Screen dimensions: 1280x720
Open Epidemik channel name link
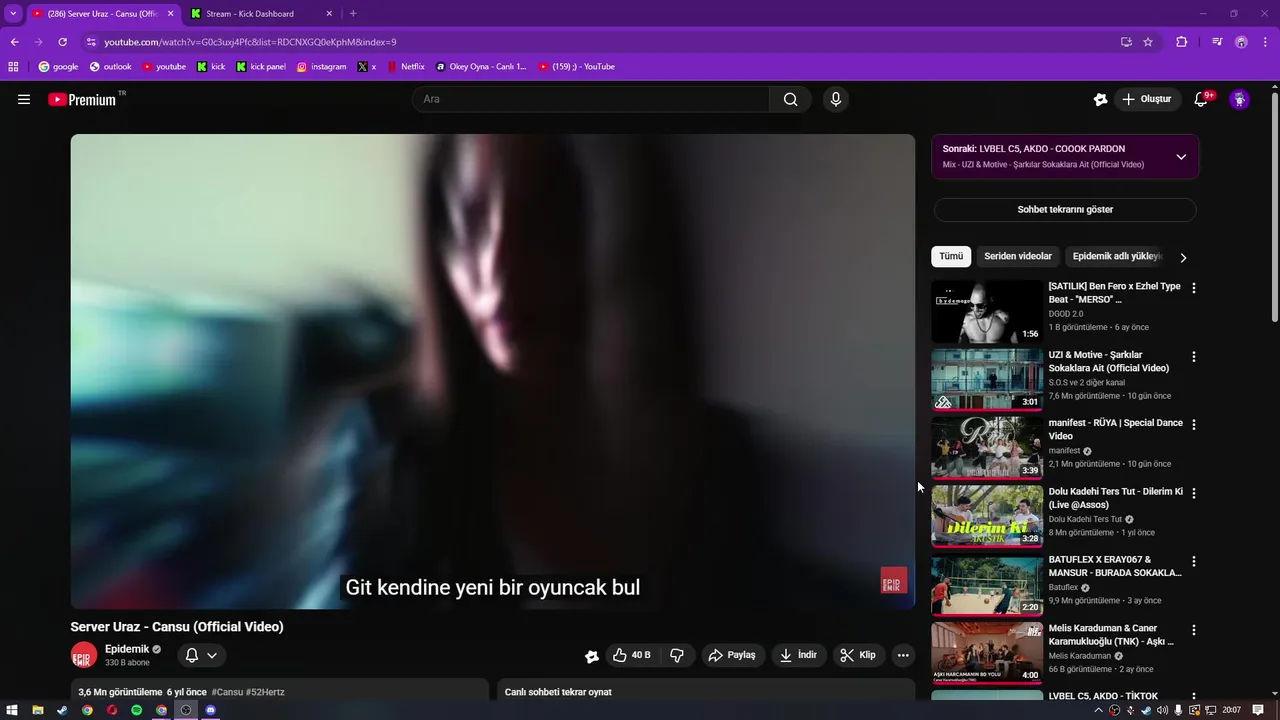(x=127, y=649)
